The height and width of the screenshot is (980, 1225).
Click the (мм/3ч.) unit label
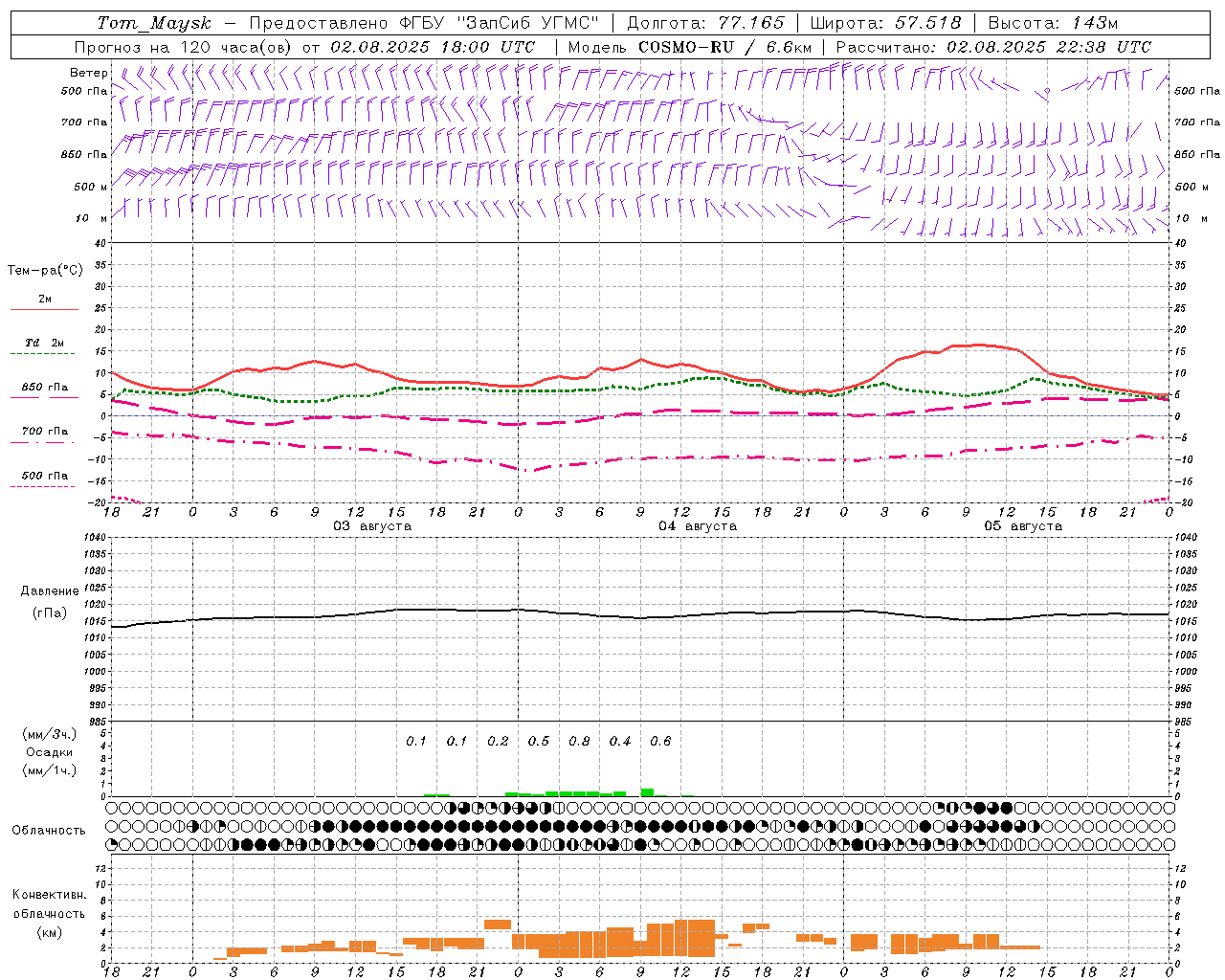(x=50, y=734)
